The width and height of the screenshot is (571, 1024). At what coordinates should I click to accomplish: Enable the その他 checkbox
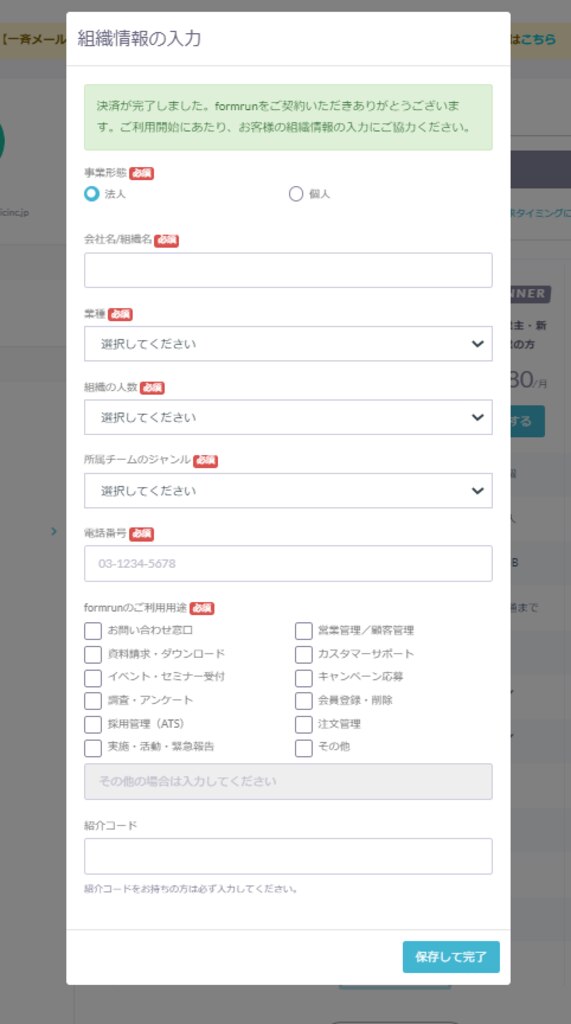coord(303,748)
